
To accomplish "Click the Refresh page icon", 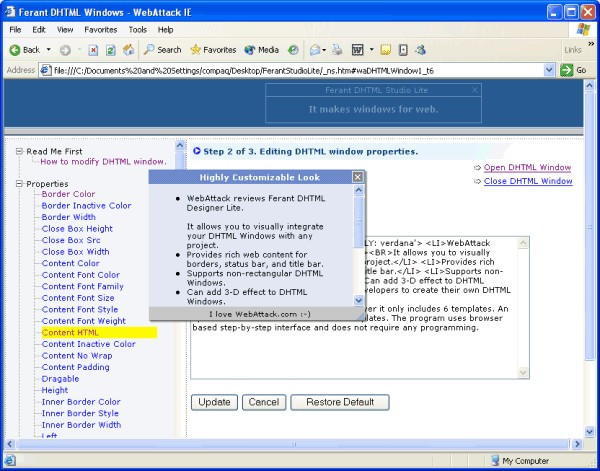I will point(111,50).
